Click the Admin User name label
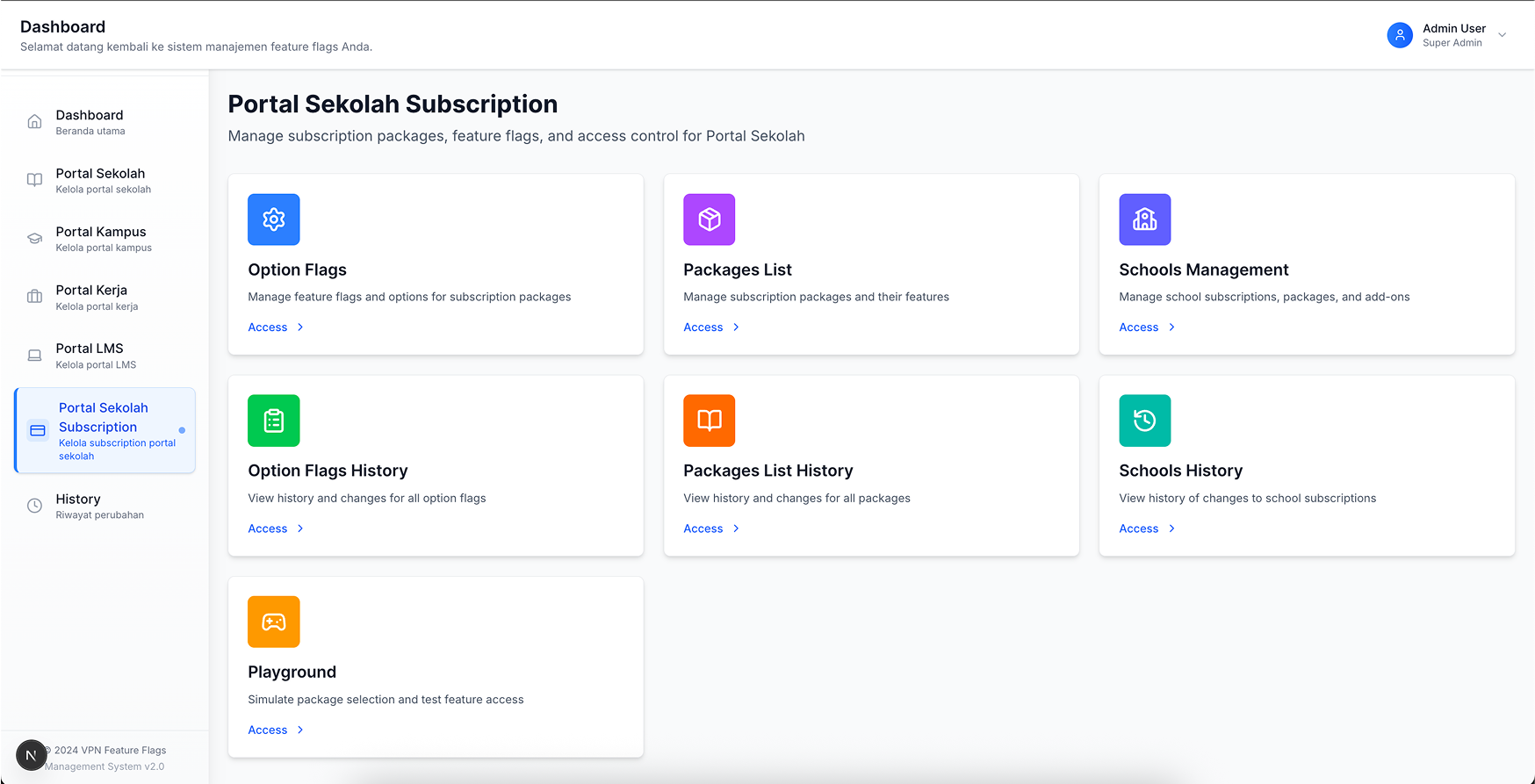This screenshot has height=784, width=1535. click(x=1454, y=28)
